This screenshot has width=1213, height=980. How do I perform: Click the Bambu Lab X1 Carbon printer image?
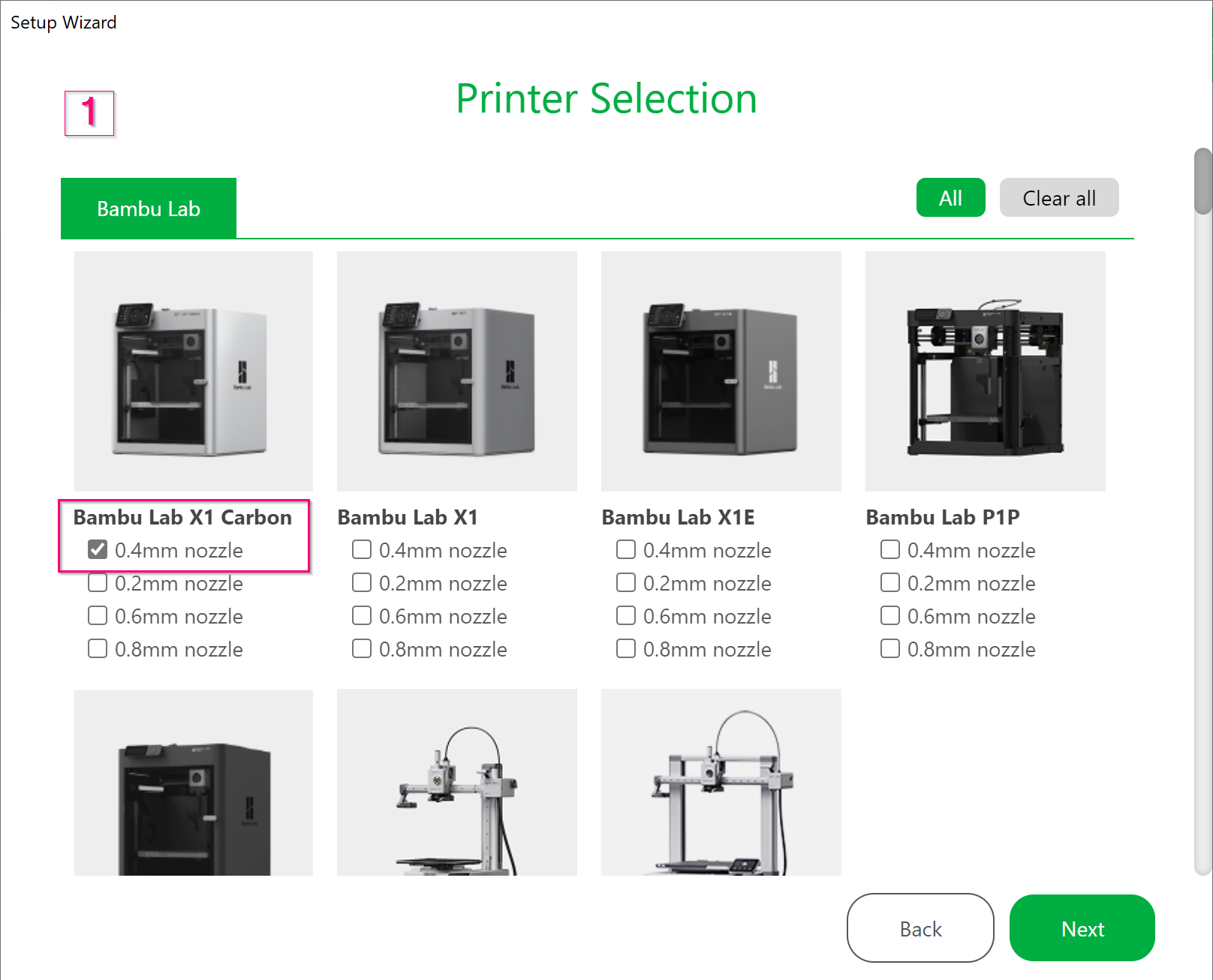pyautogui.click(x=193, y=371)
